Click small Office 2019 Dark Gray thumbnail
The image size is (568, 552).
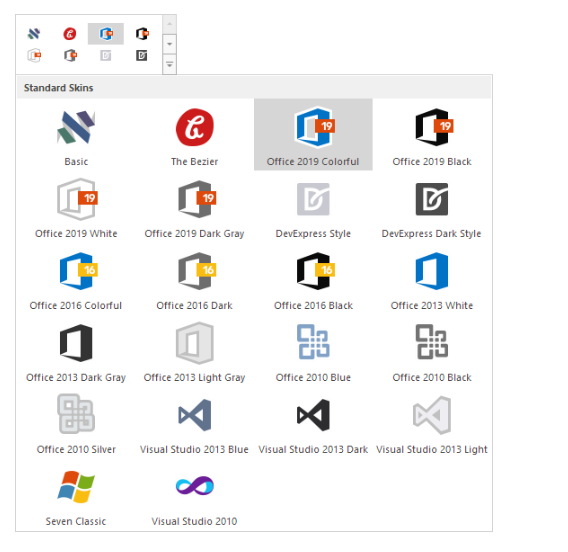coord(70,55)
